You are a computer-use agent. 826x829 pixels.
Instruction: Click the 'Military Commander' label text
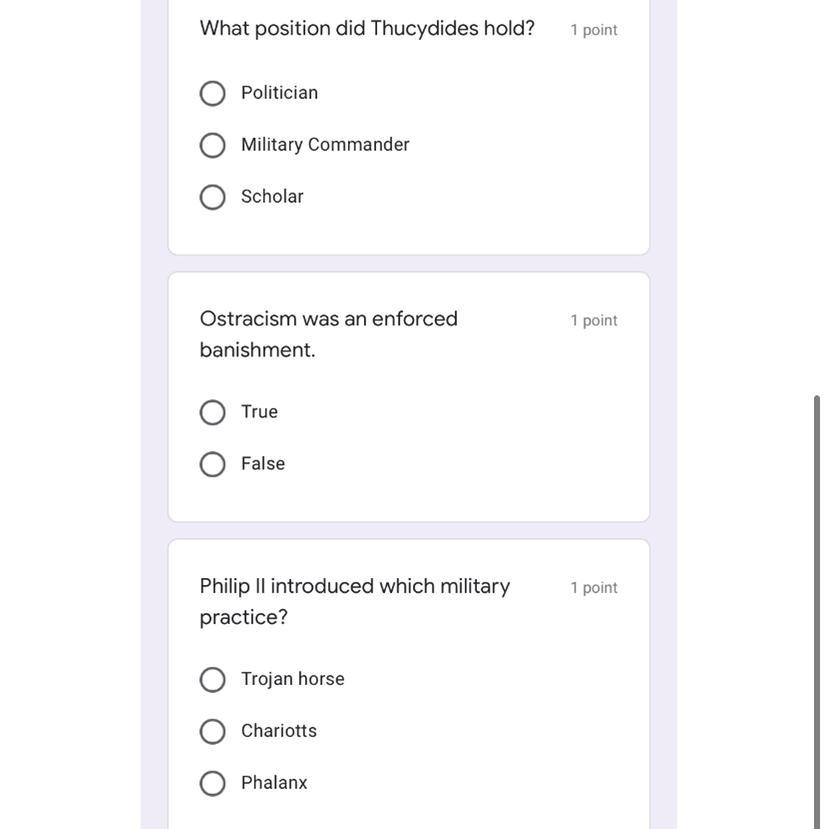[325, 145]
